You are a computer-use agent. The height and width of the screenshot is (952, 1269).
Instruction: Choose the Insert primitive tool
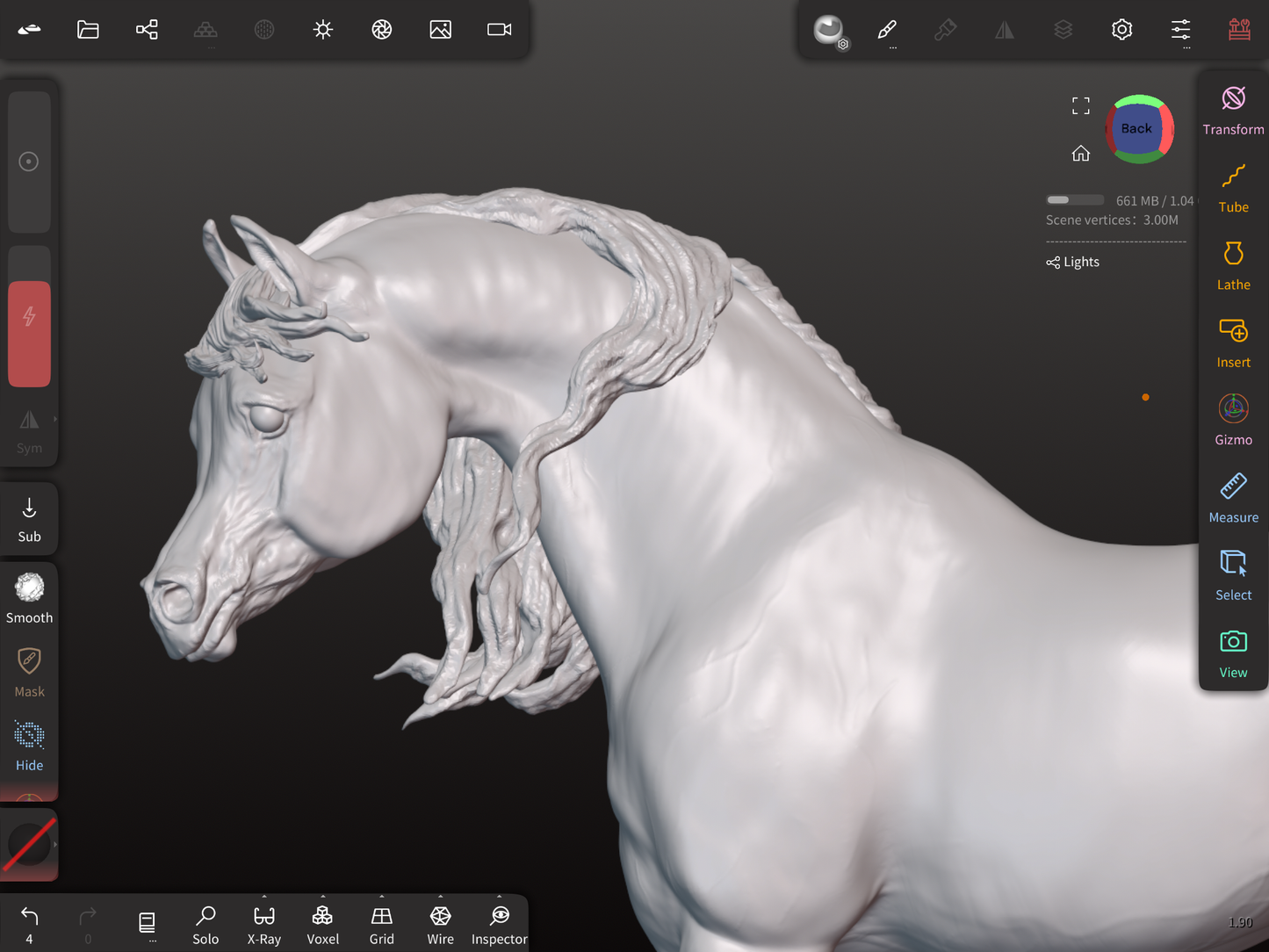(x=1233, y=343)
